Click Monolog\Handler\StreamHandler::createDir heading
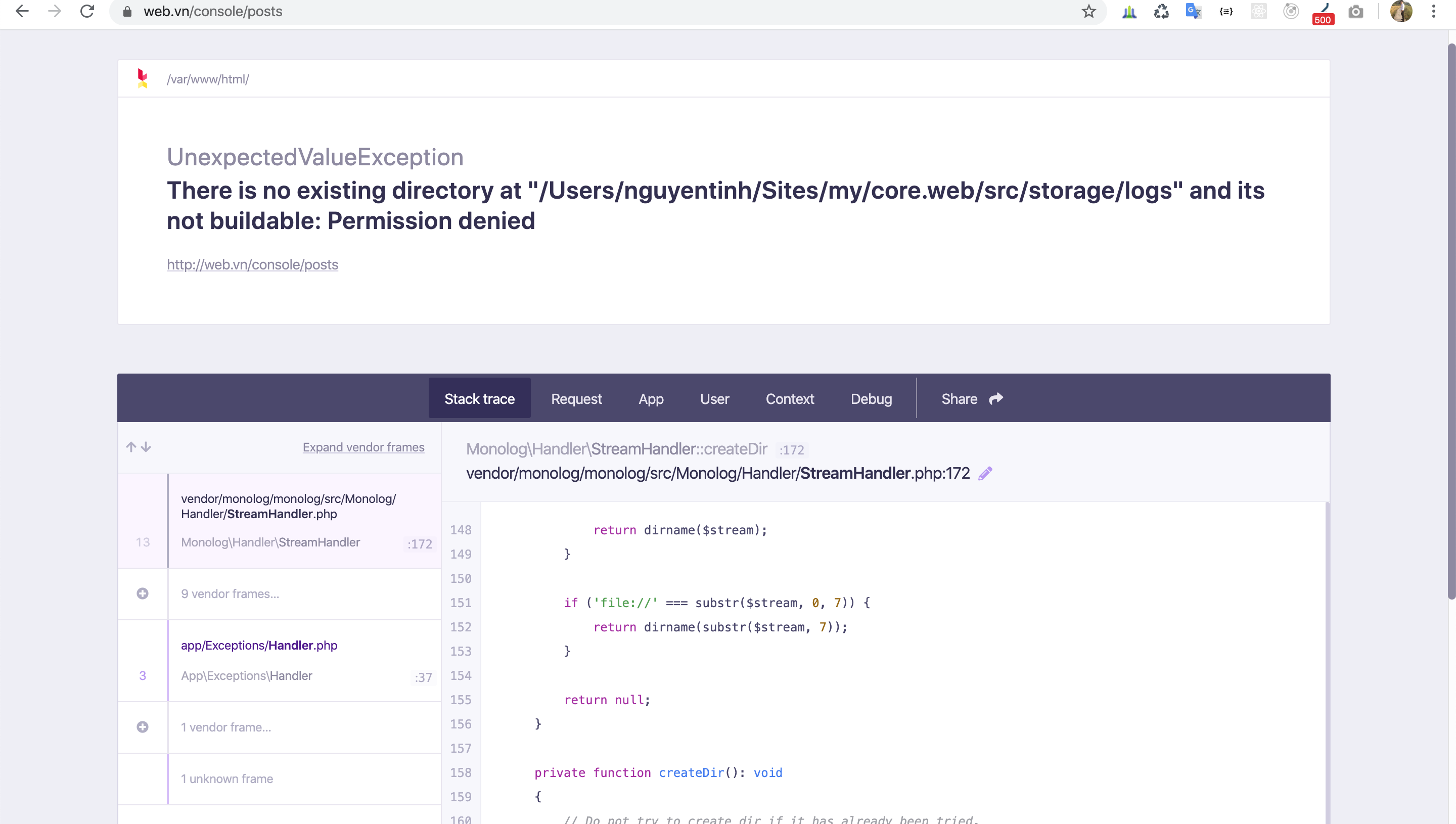 [x=616, y=449]
